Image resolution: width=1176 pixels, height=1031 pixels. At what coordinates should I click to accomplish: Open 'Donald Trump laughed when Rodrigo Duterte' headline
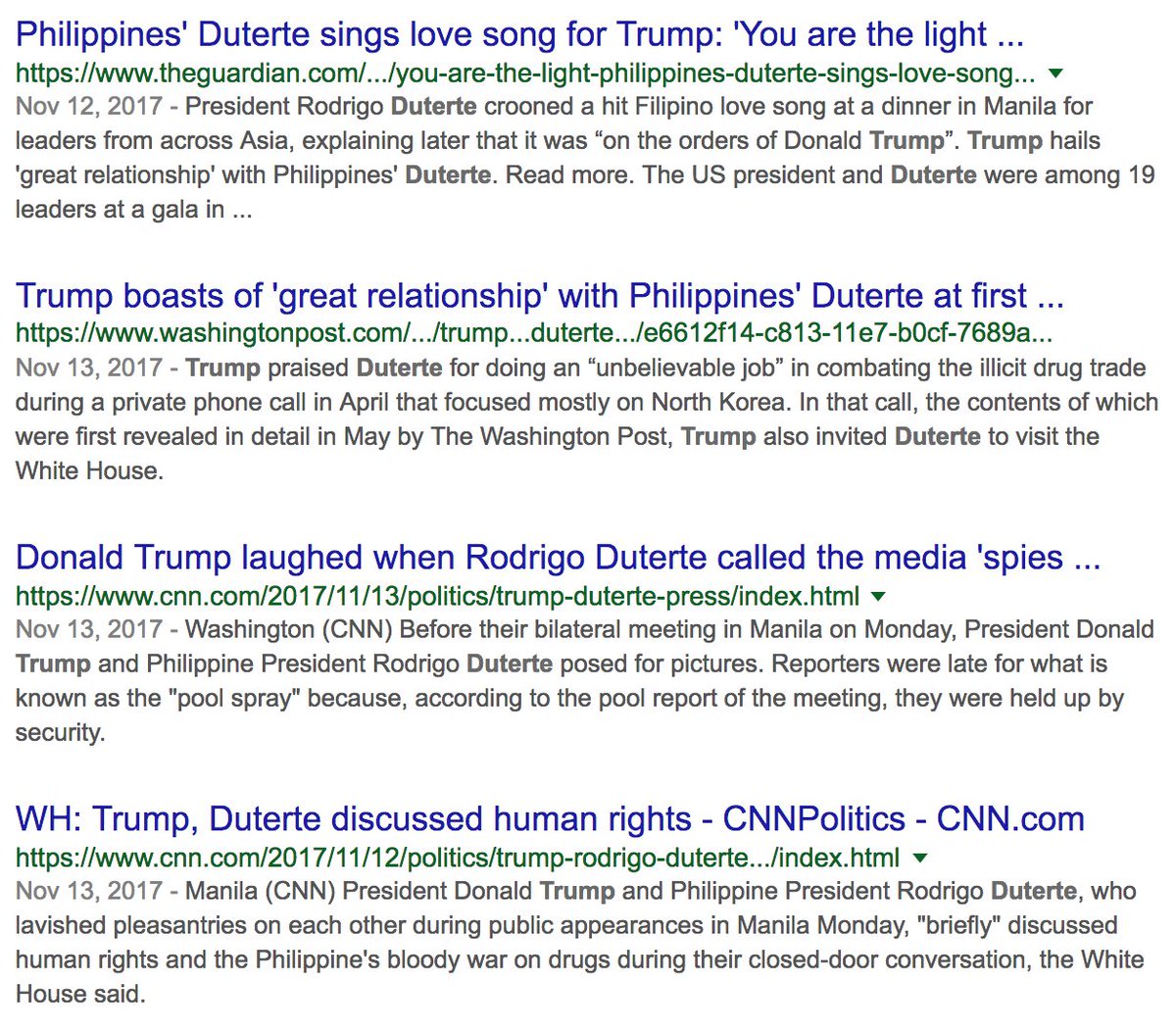[559, 558]
